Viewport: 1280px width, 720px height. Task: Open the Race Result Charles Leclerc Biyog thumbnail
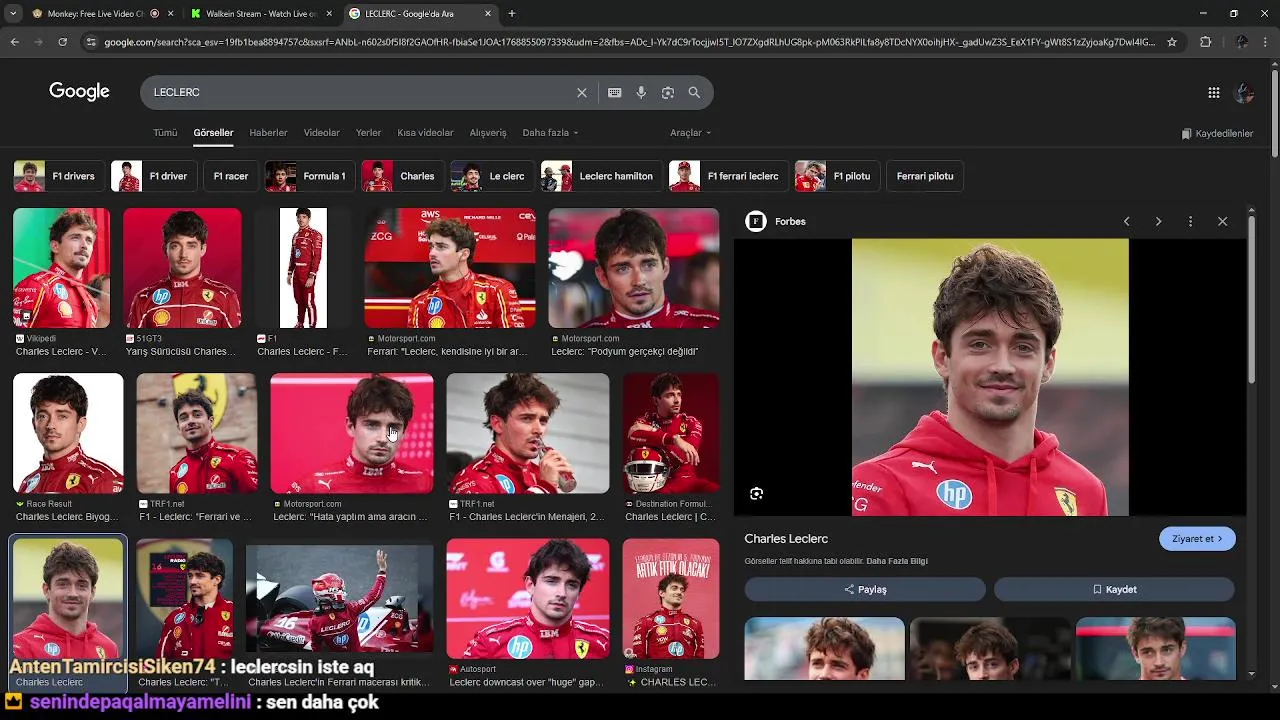68,433
